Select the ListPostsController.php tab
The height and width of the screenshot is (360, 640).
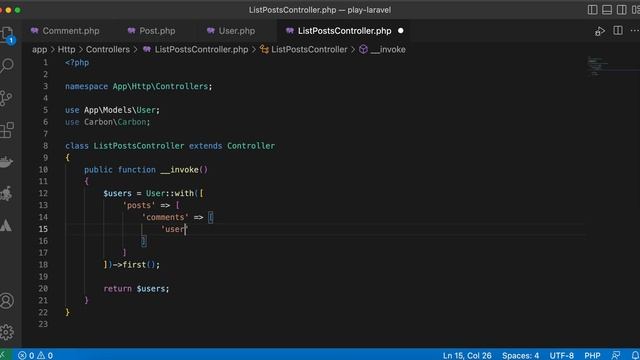point(344,31)
